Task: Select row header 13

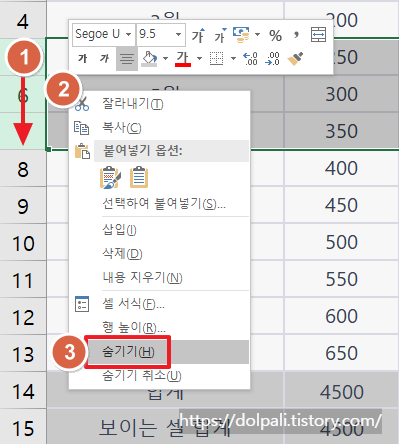Action: pyautogui.click(x=23, y=354)
